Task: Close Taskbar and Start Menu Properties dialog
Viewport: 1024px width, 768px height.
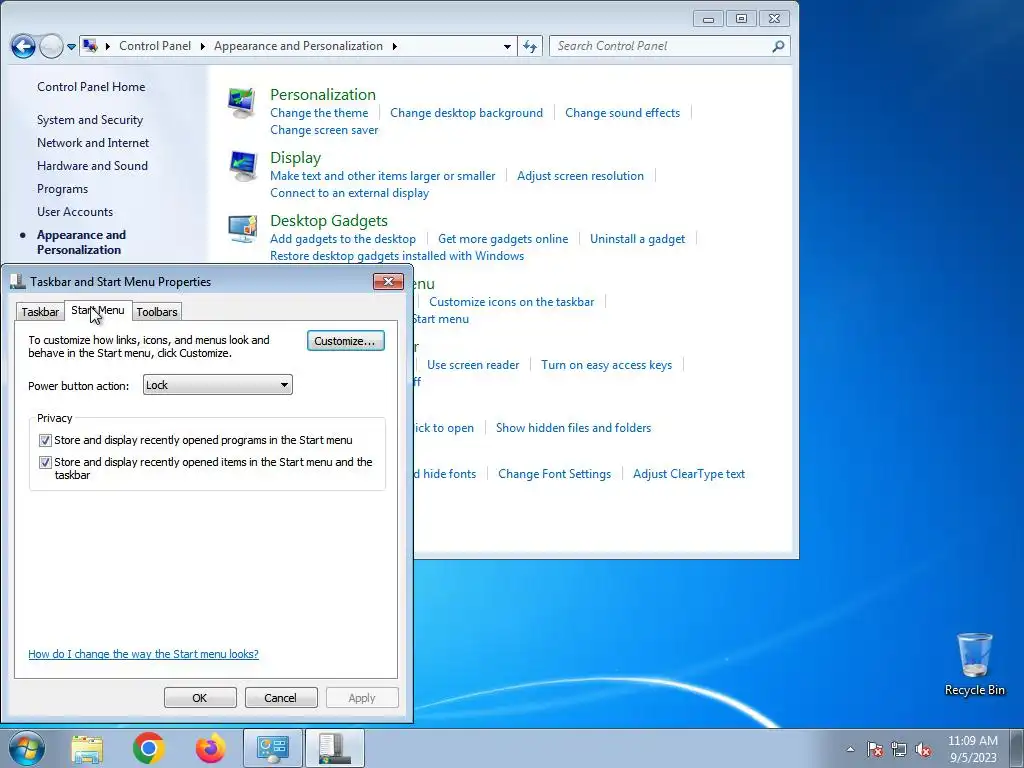Action: (388, 281)
